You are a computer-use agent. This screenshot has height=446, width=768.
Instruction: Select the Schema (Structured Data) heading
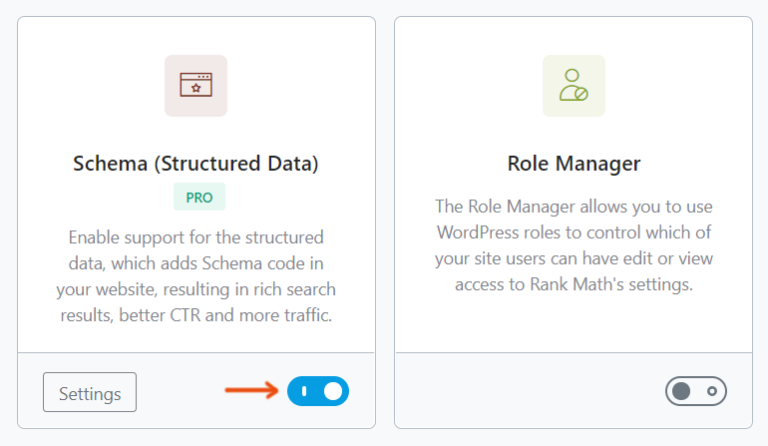(196, 163)
